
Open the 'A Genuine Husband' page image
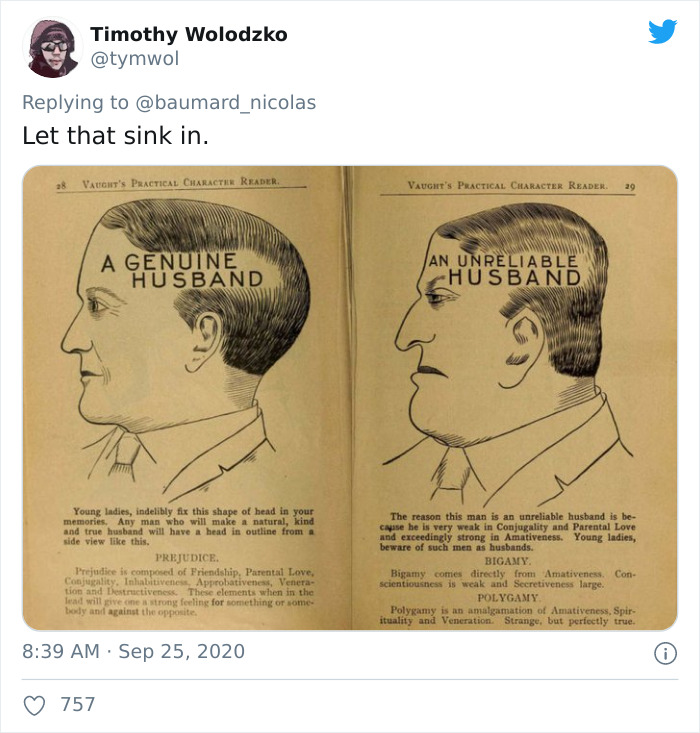click(x=184, y=397)
